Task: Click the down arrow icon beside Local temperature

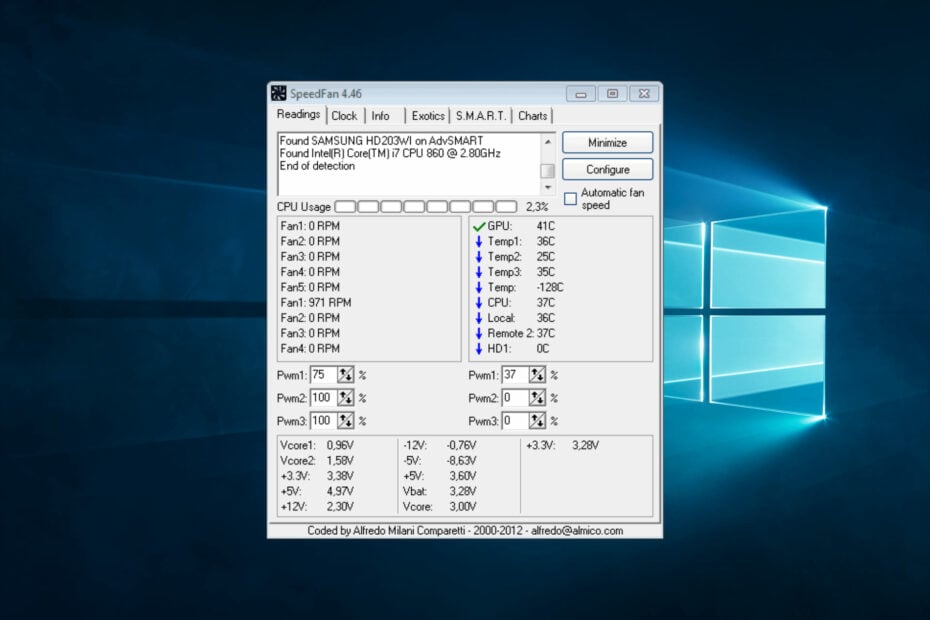Action: (479, 318)
